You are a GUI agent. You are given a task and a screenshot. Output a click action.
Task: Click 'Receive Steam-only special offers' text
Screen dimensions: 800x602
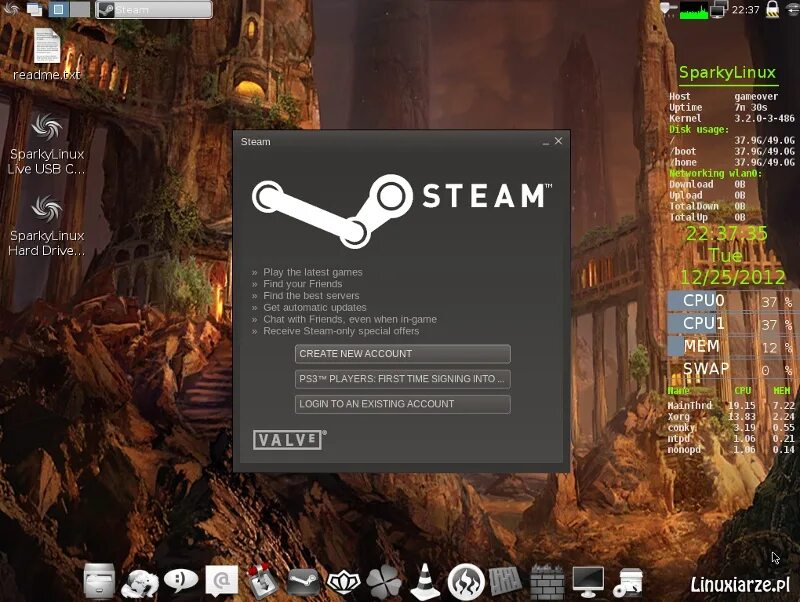point(341,331)
